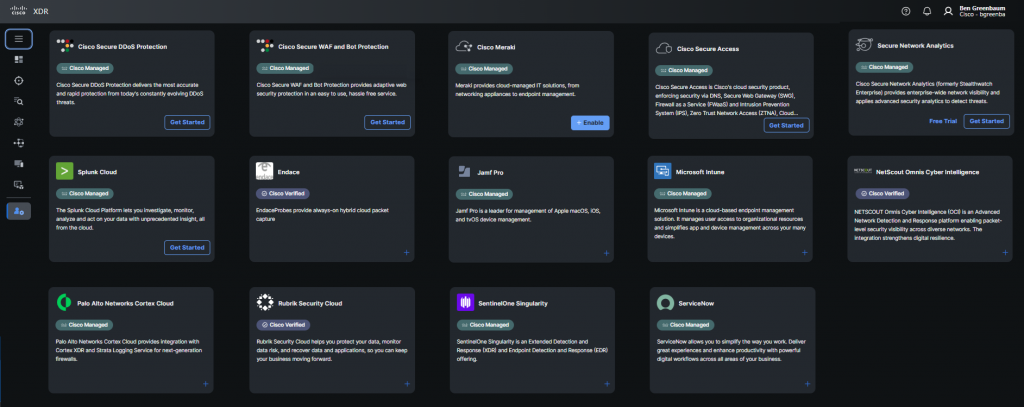The width and height of the screenshot is (1024, 407).
Task: Open Ben Greenbaum user profile menu
Action: (x=979, y=11)
